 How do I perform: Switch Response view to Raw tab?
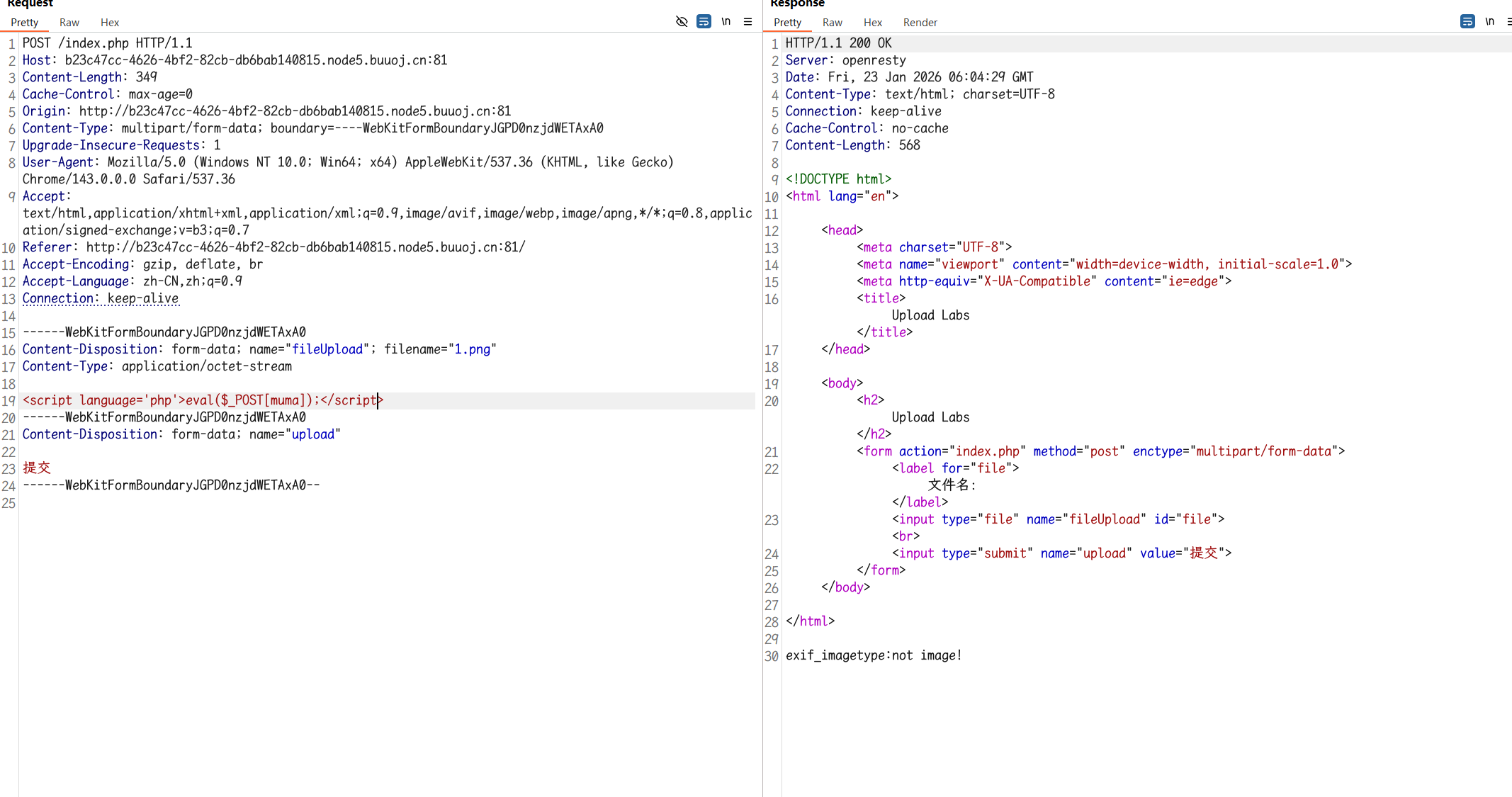pos(833,23)
